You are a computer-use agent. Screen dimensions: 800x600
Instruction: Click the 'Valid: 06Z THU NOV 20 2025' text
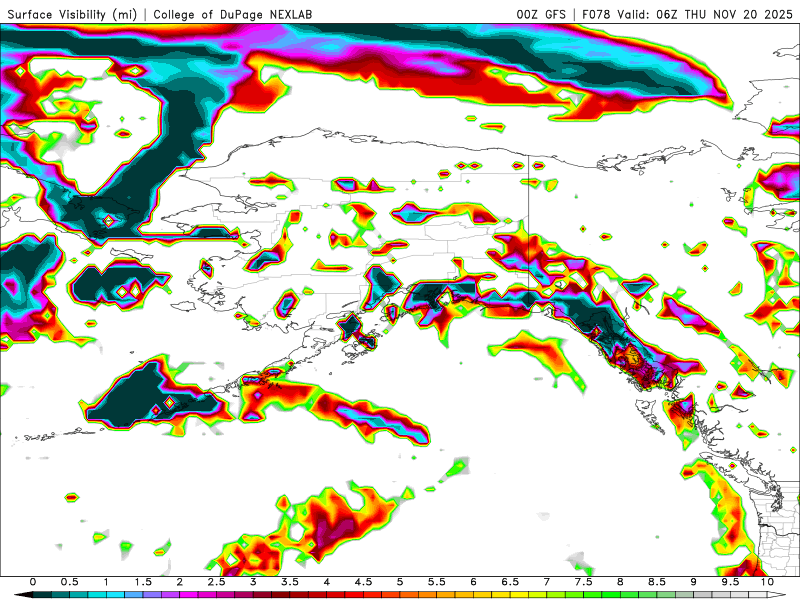click(x=705, y=14)
